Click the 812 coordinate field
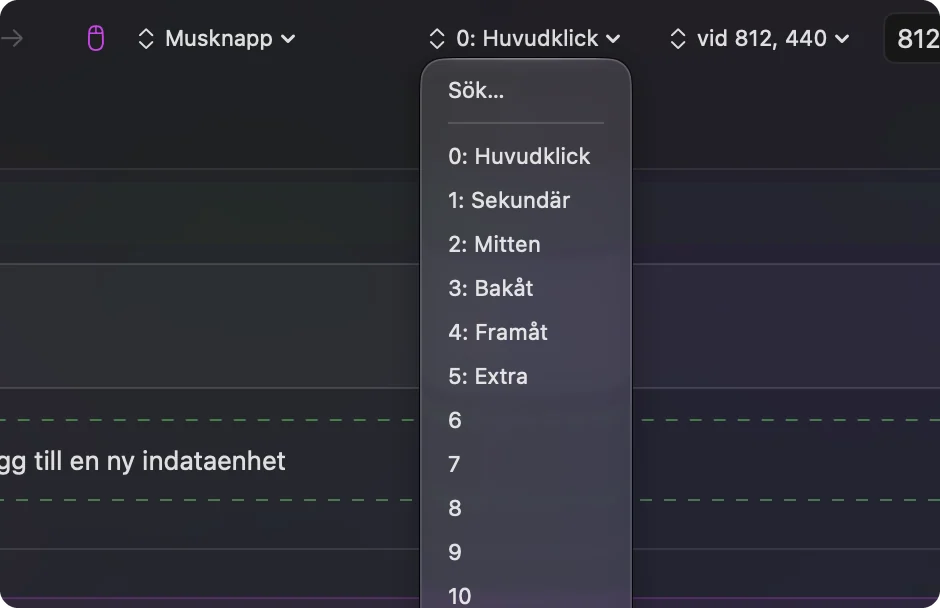This screenshot has width=940, height=608. (912, 38)
